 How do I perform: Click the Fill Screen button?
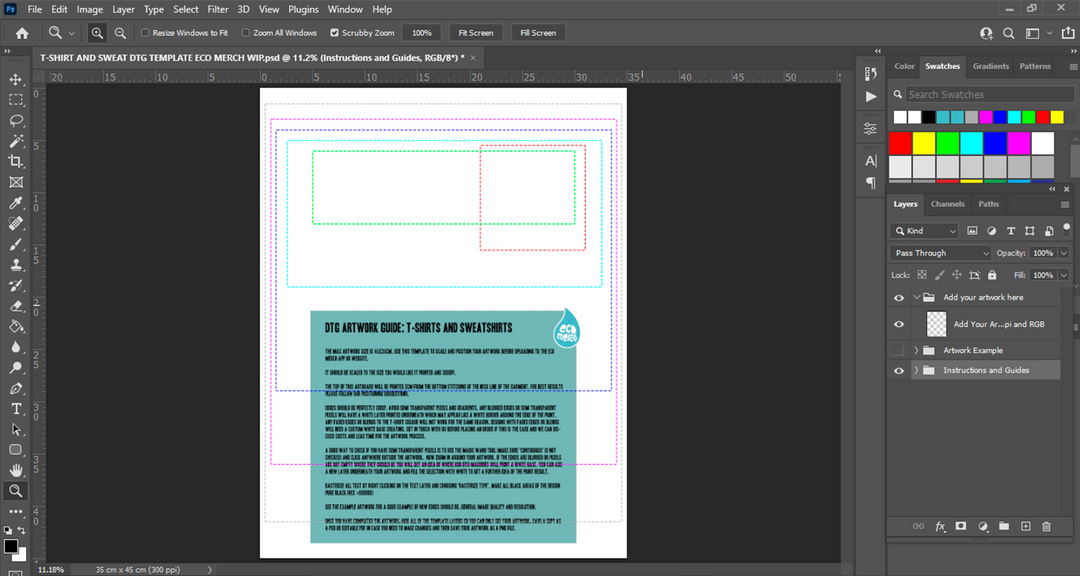tap(538, 33)
